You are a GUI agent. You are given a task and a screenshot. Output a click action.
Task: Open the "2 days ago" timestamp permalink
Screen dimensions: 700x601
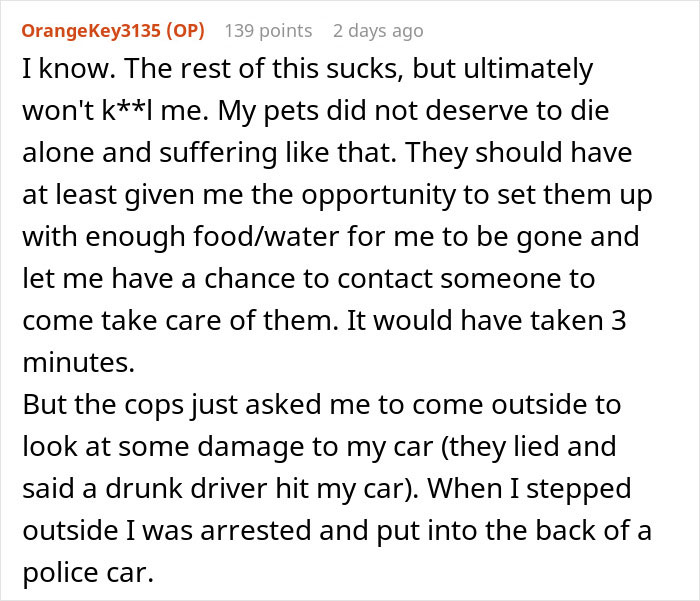click(x=378, y=31)
